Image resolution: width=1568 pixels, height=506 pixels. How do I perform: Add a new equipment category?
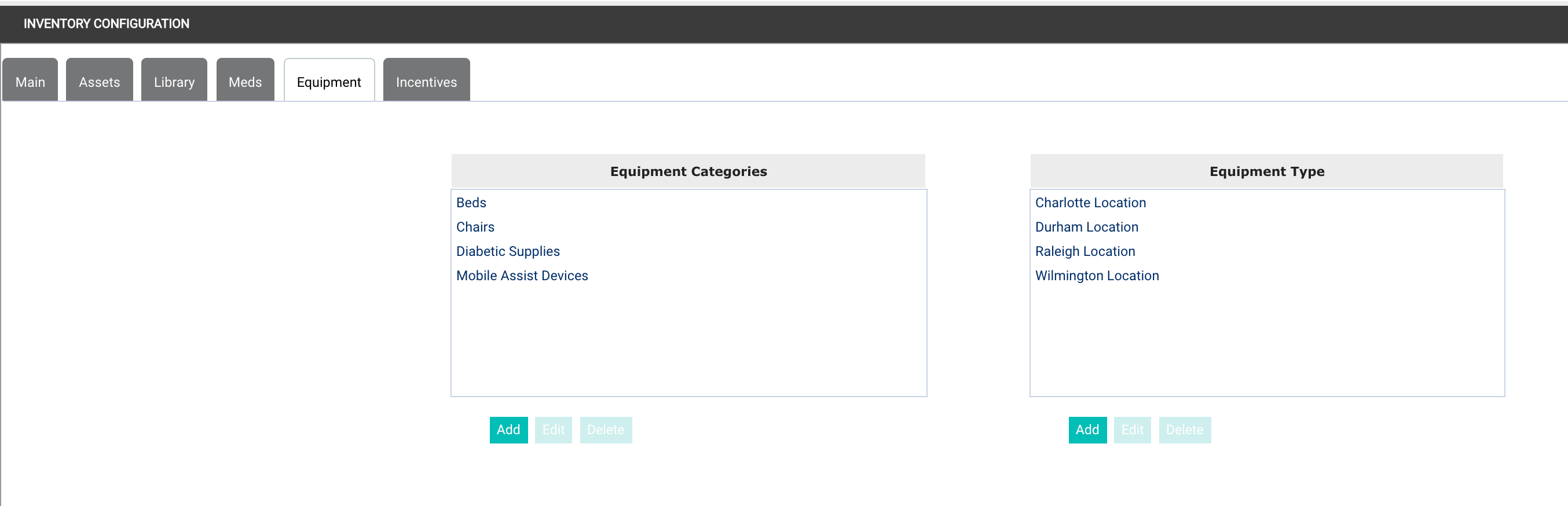tap(508, 430)
